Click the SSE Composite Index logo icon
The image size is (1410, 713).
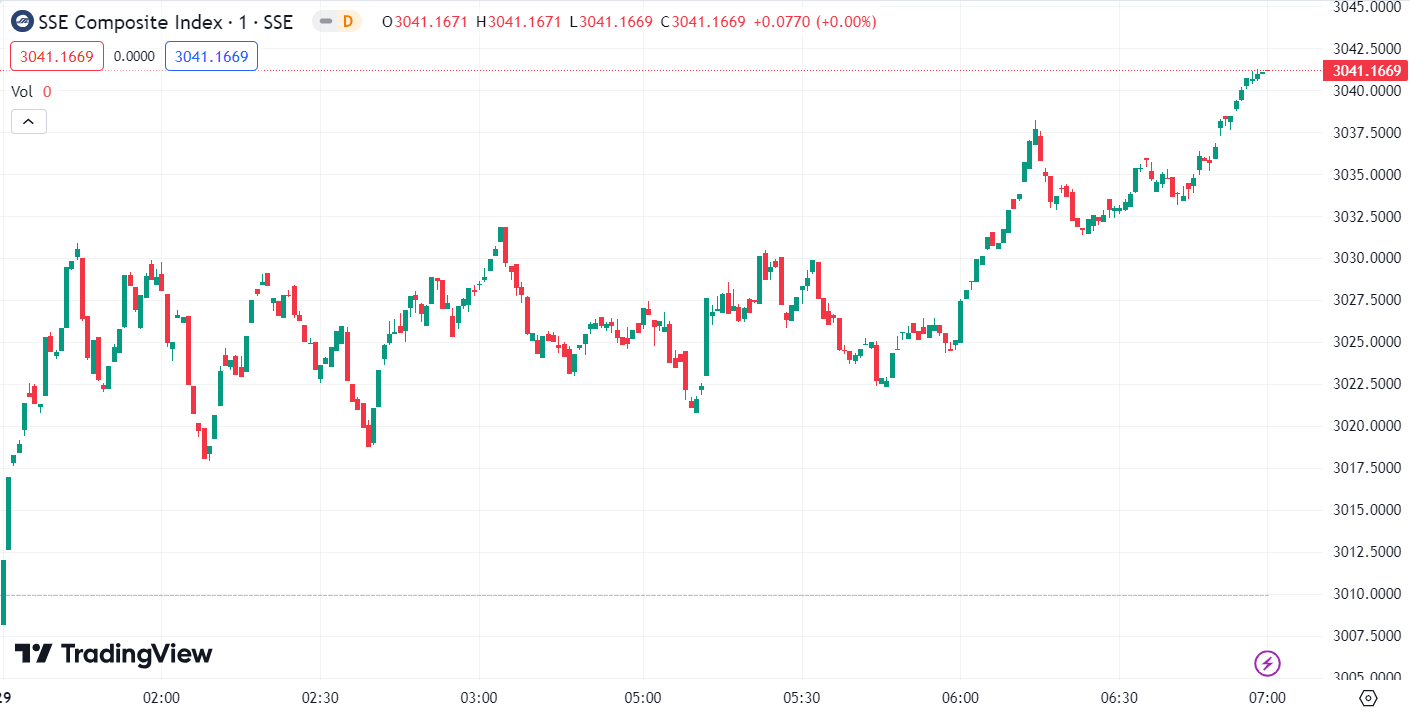coord(22,21)
